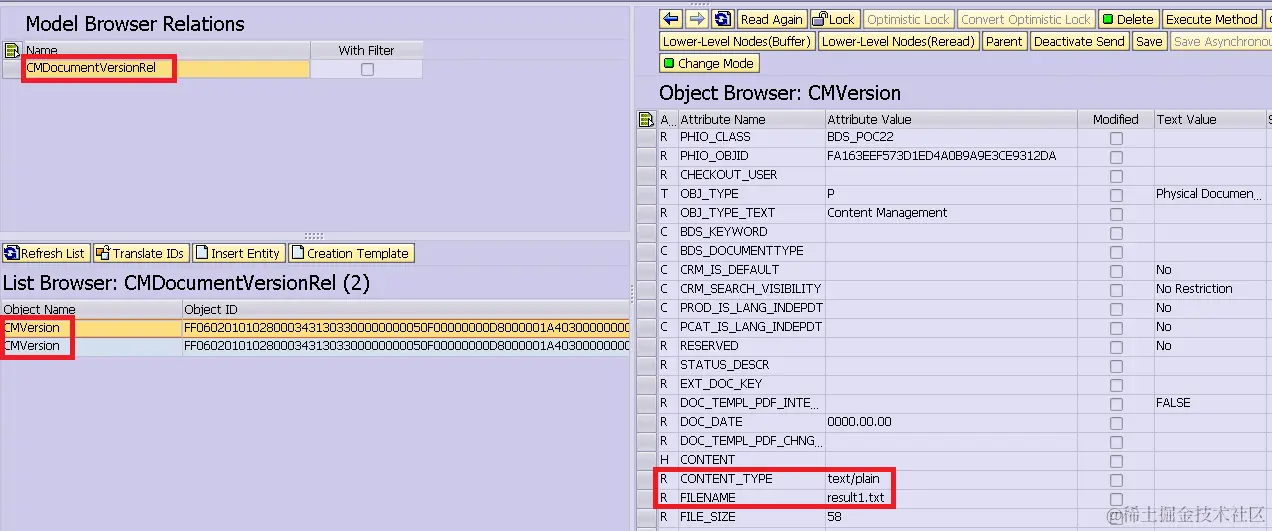Click the Attribute Name column header

tap(750, 119)
